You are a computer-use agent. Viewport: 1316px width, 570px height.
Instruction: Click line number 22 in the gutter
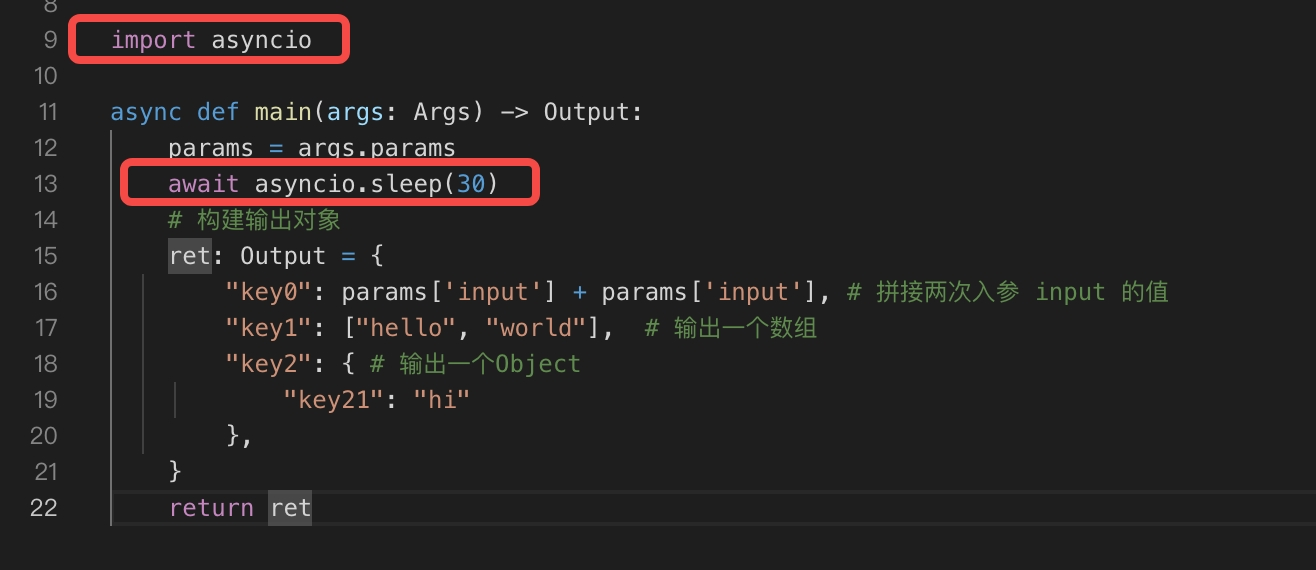pos(44,508)
